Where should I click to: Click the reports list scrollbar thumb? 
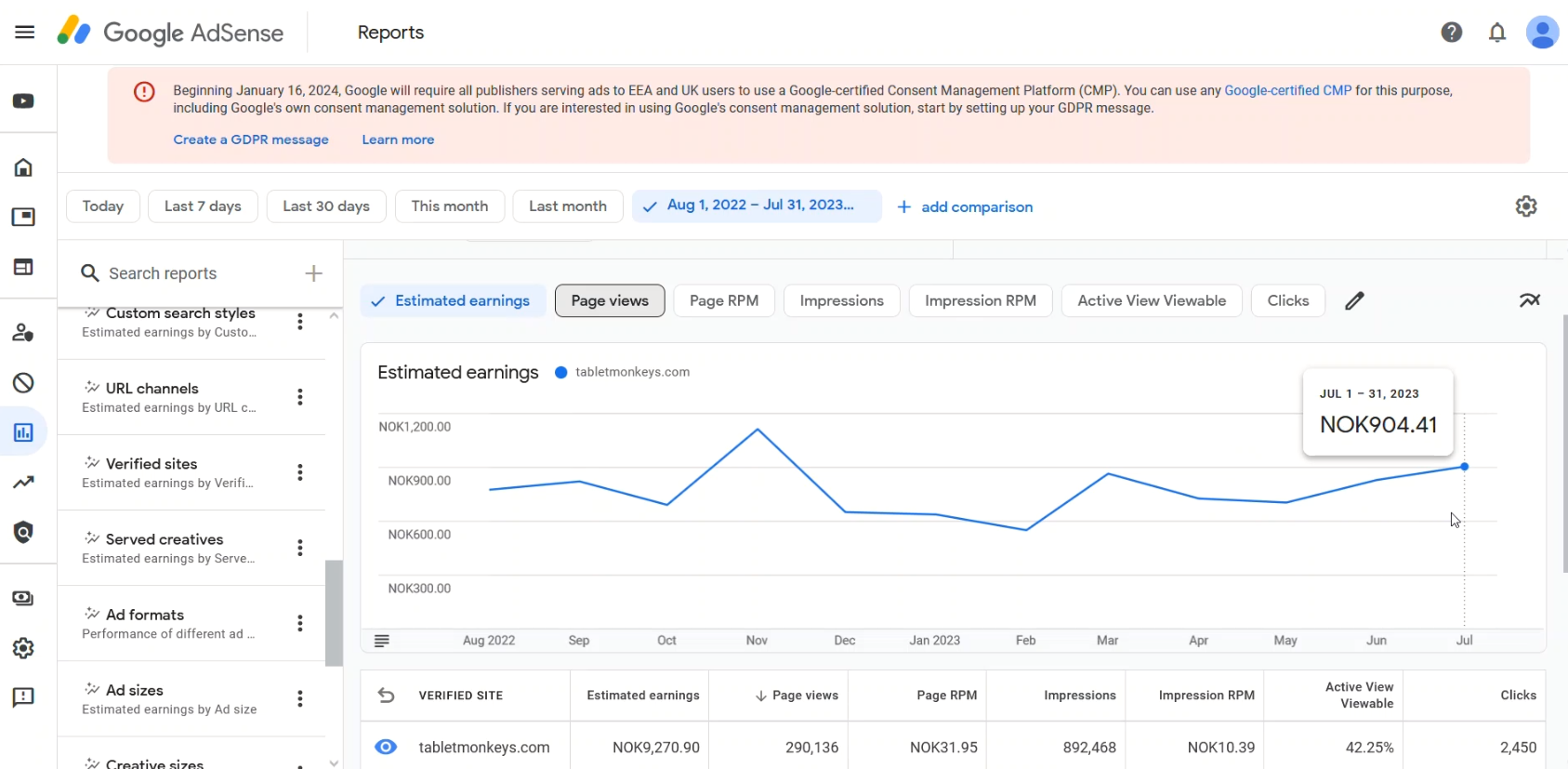[x=334, y=613]
